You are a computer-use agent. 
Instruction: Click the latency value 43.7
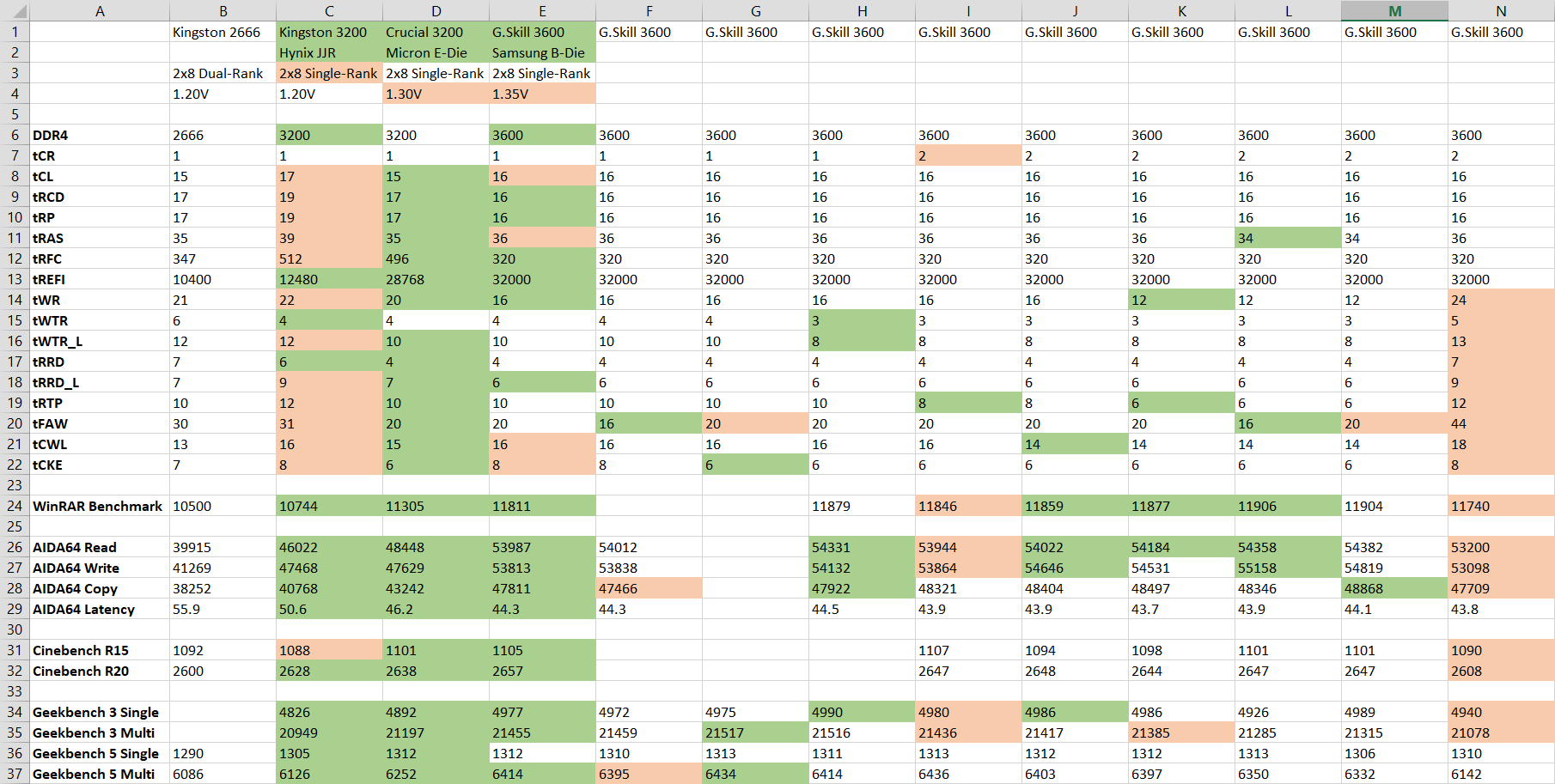pos(1181,609)
